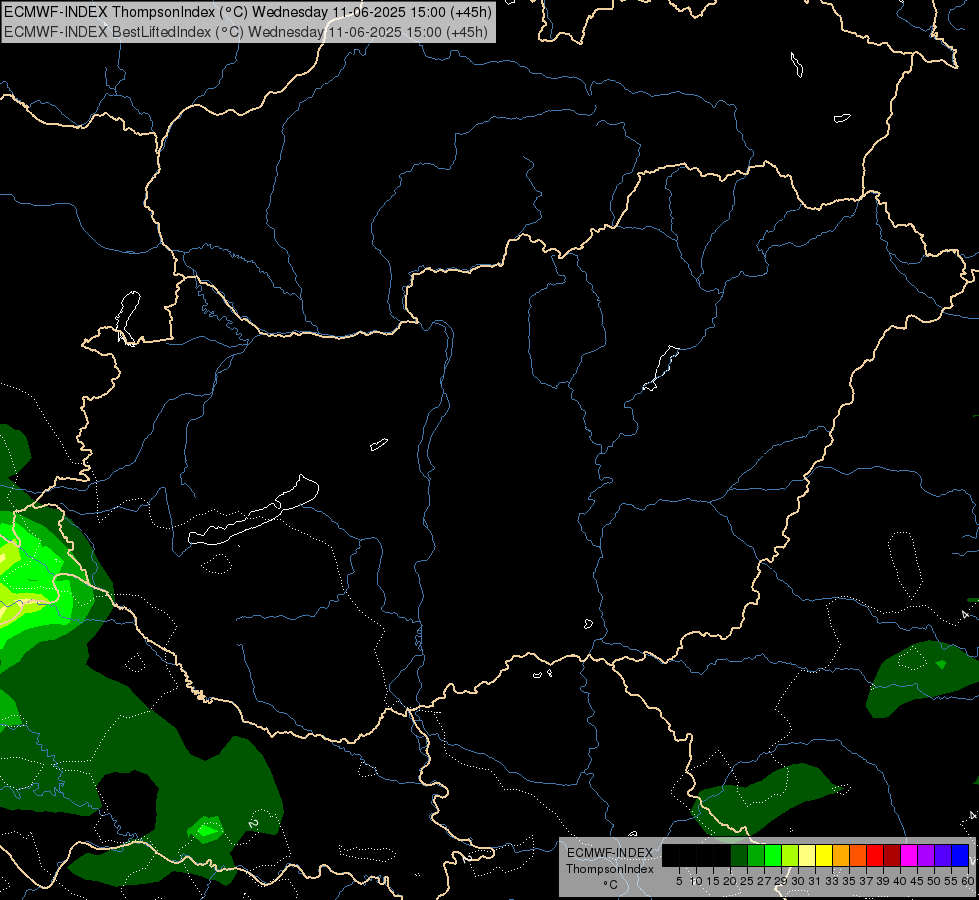Select the yellow-green 29–30 legend swatch
Viewport: 979px width, 900px height.
[x=790, y=855]
